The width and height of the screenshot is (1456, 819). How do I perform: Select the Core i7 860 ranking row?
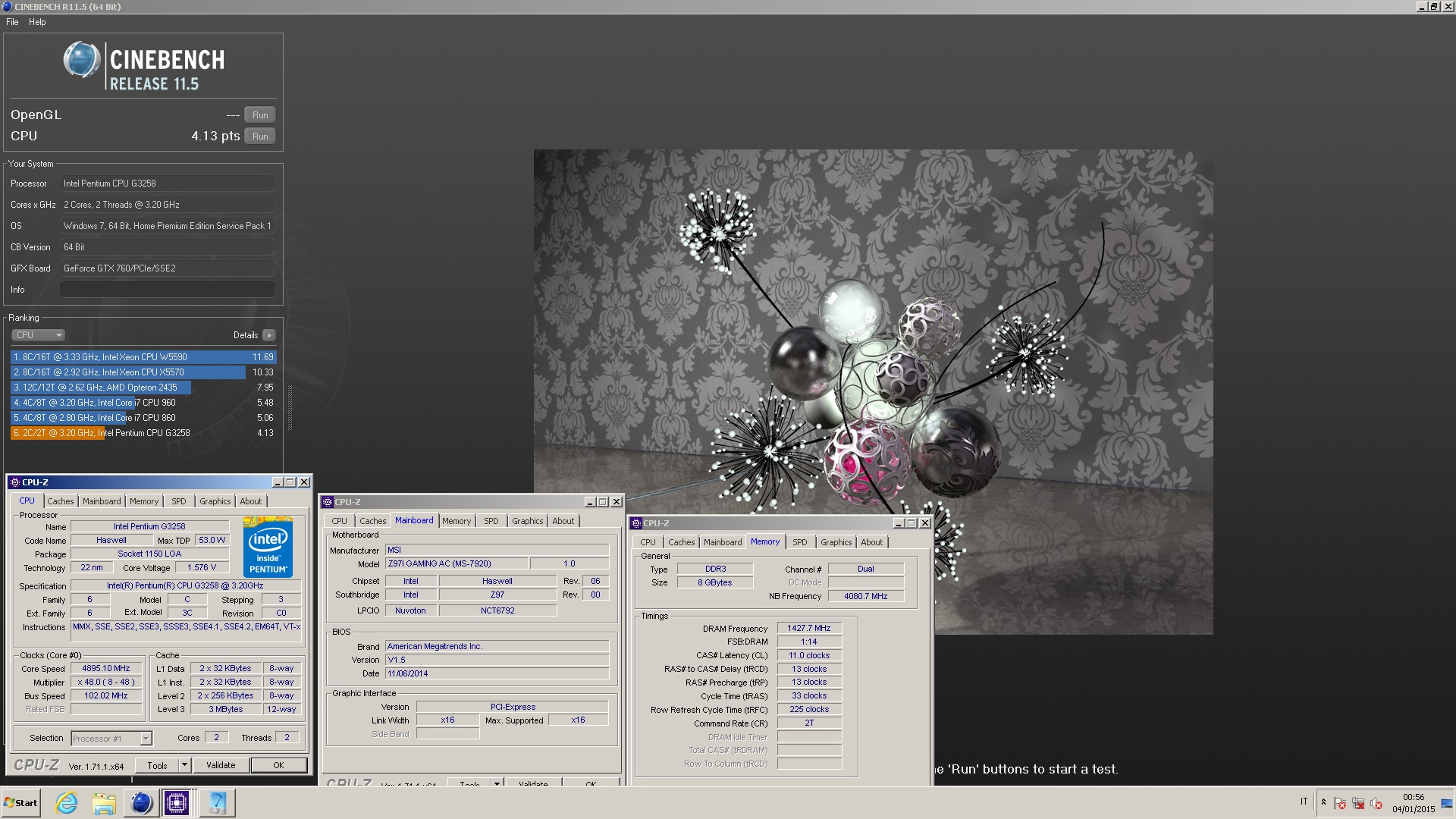[143, 418]
